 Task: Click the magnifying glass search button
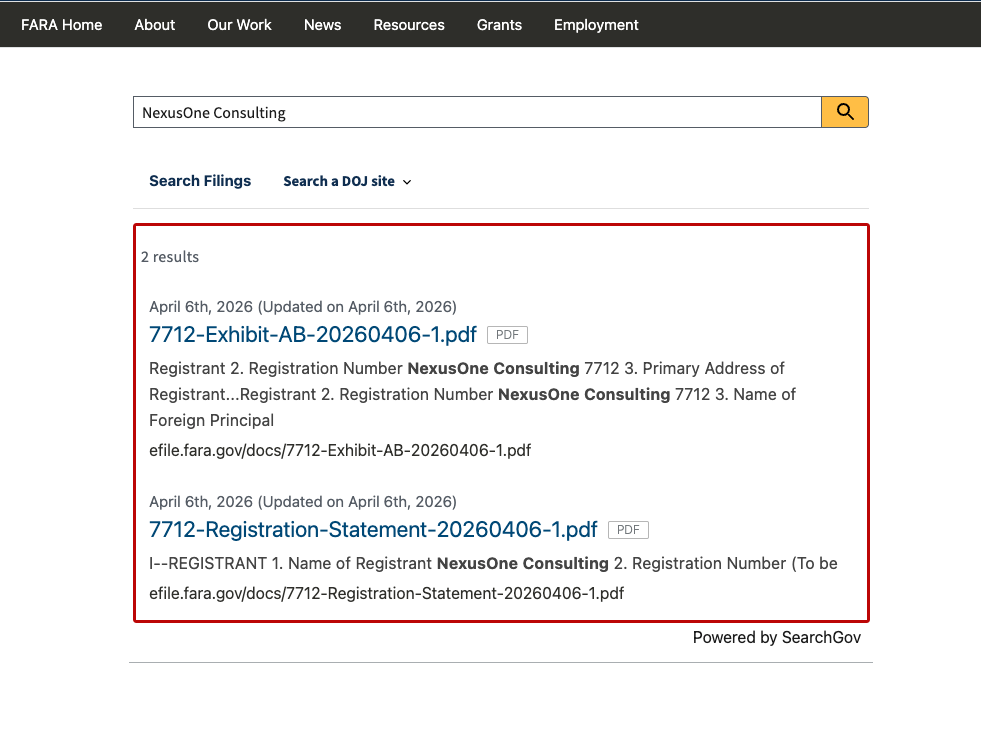click(844, 112)
